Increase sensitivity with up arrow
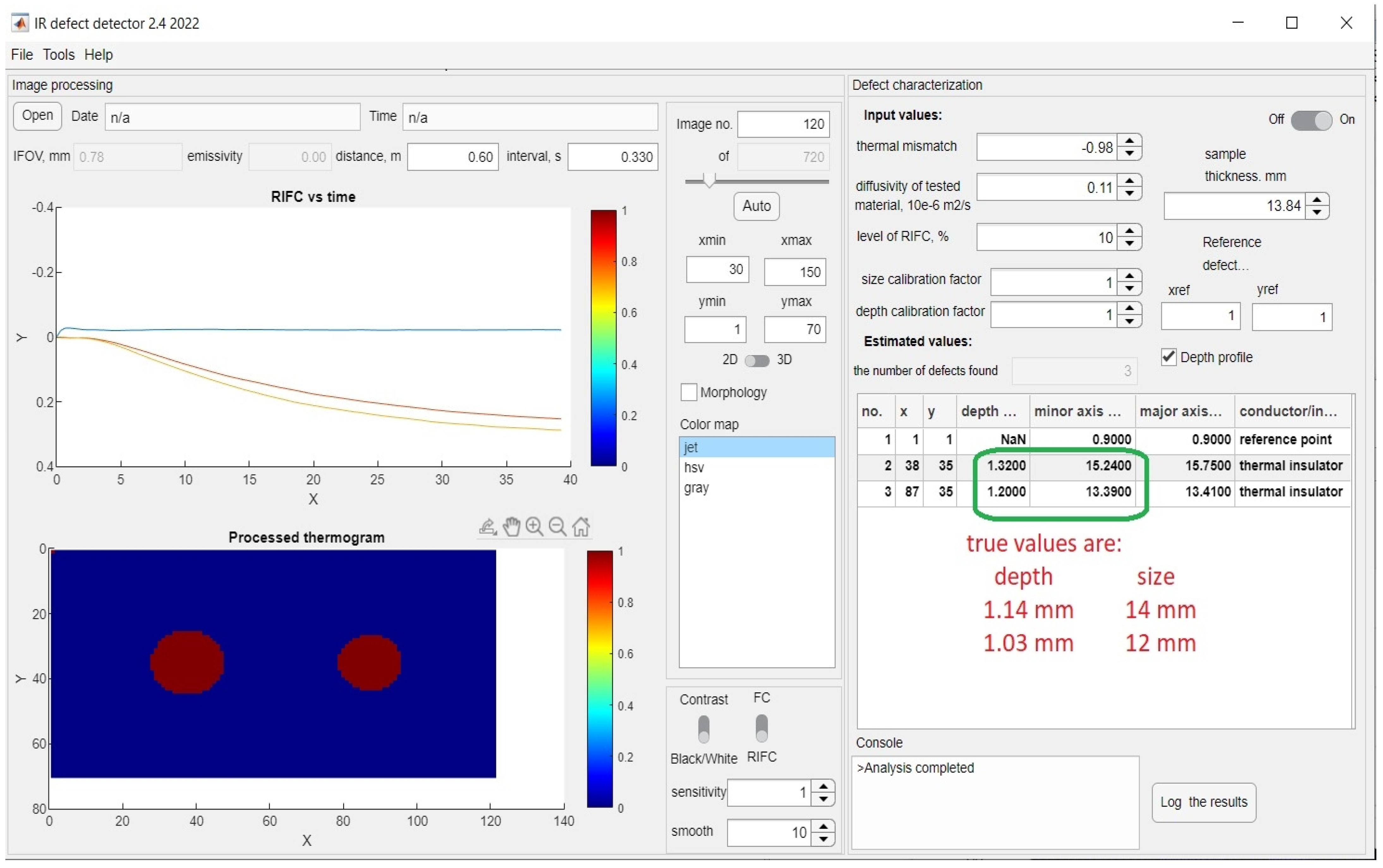 (823, 786)
